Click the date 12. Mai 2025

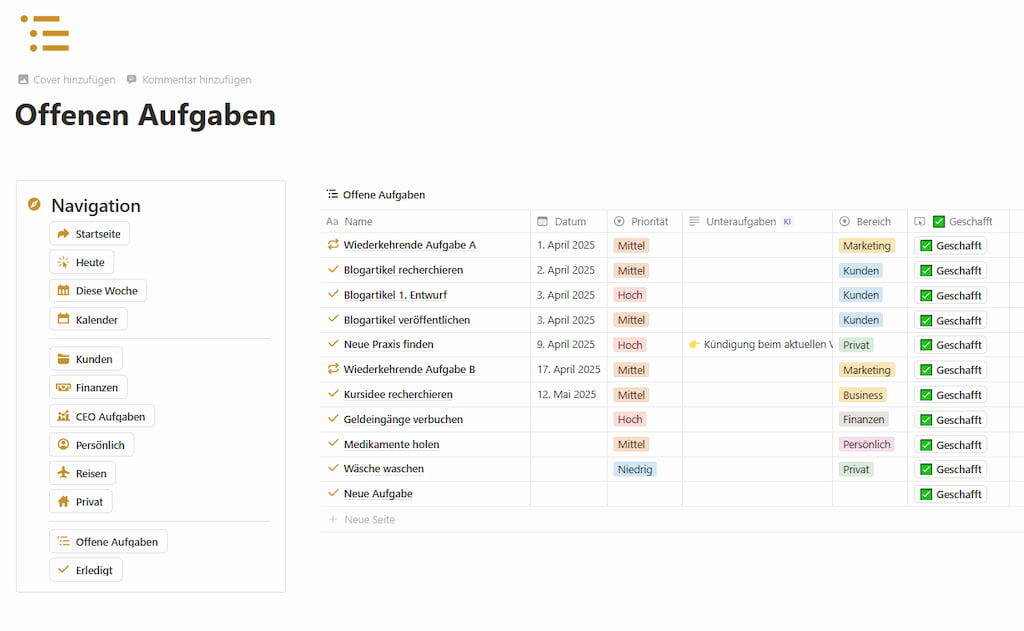[x=566, y=395]
